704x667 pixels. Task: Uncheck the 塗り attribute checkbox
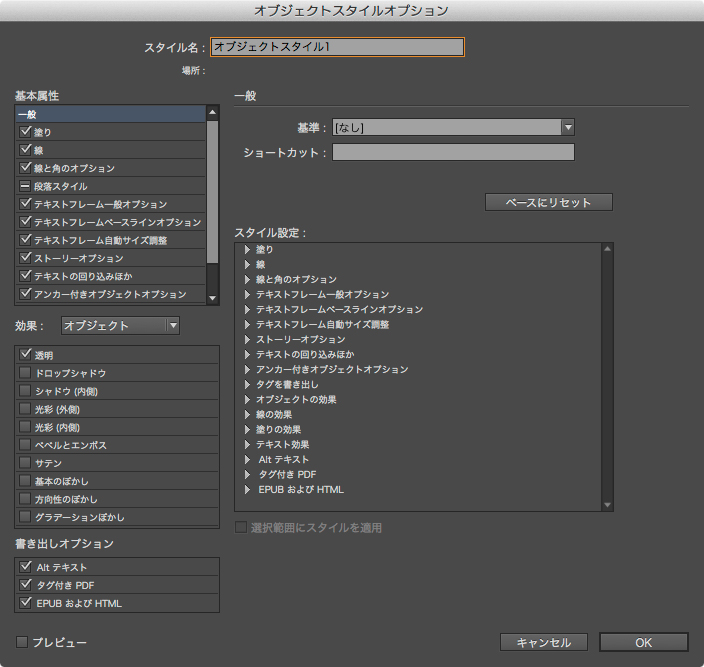pyautogui.click(x=26, y=132)
